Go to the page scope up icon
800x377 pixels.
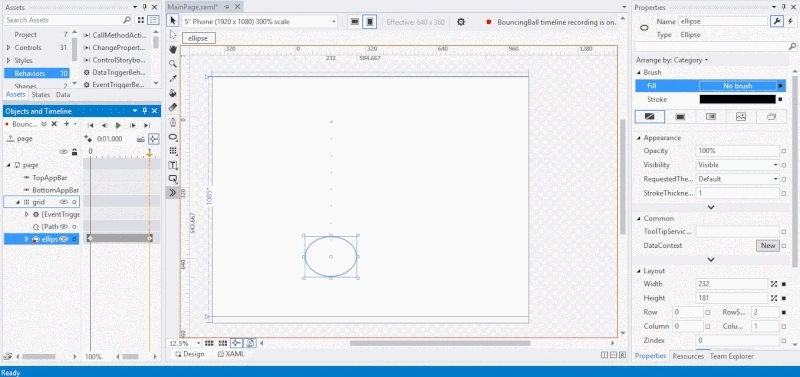coord(10,139)
